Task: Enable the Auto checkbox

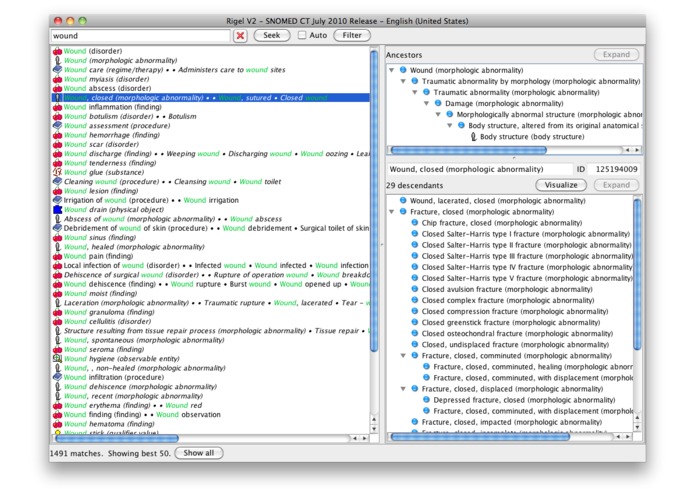Action: [302, 35]
